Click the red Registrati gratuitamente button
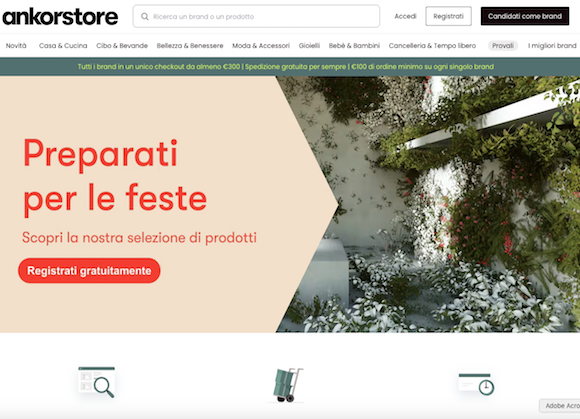The image size is (580, 419). (x=89, y=271)
